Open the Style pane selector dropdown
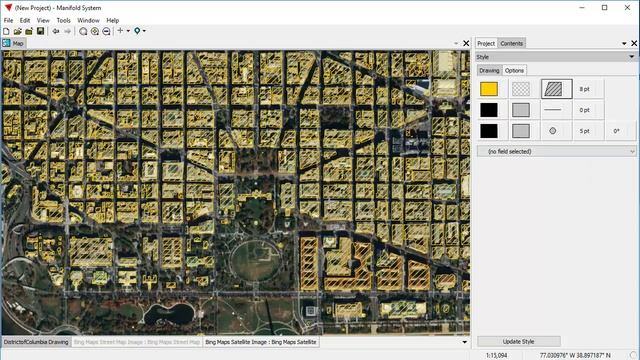Image resolution: width=640 pixels, height=360 pixels. click(631, 57)
